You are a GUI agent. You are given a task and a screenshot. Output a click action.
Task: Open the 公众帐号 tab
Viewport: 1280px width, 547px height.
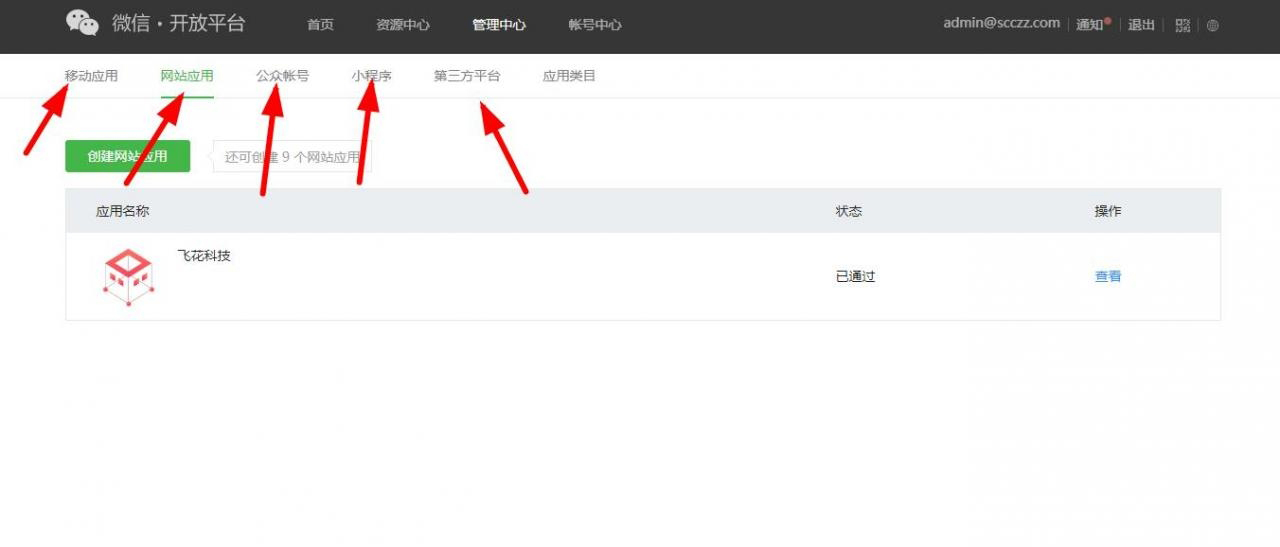282,76
